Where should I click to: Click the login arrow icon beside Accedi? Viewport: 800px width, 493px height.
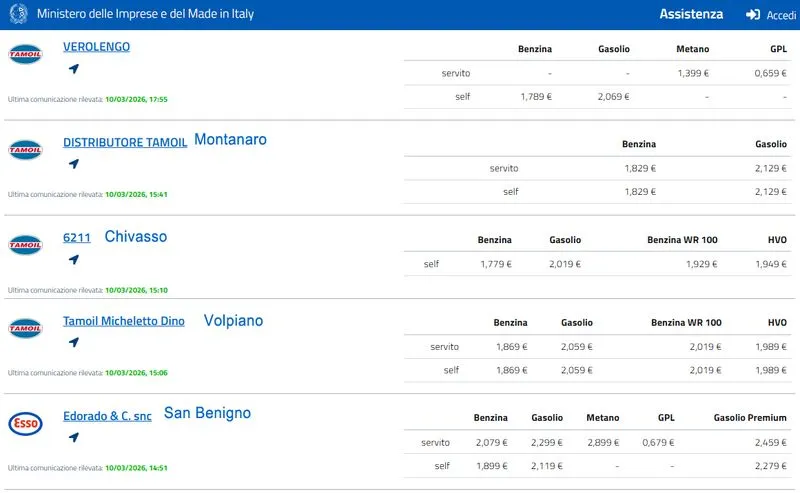(753, 15)
